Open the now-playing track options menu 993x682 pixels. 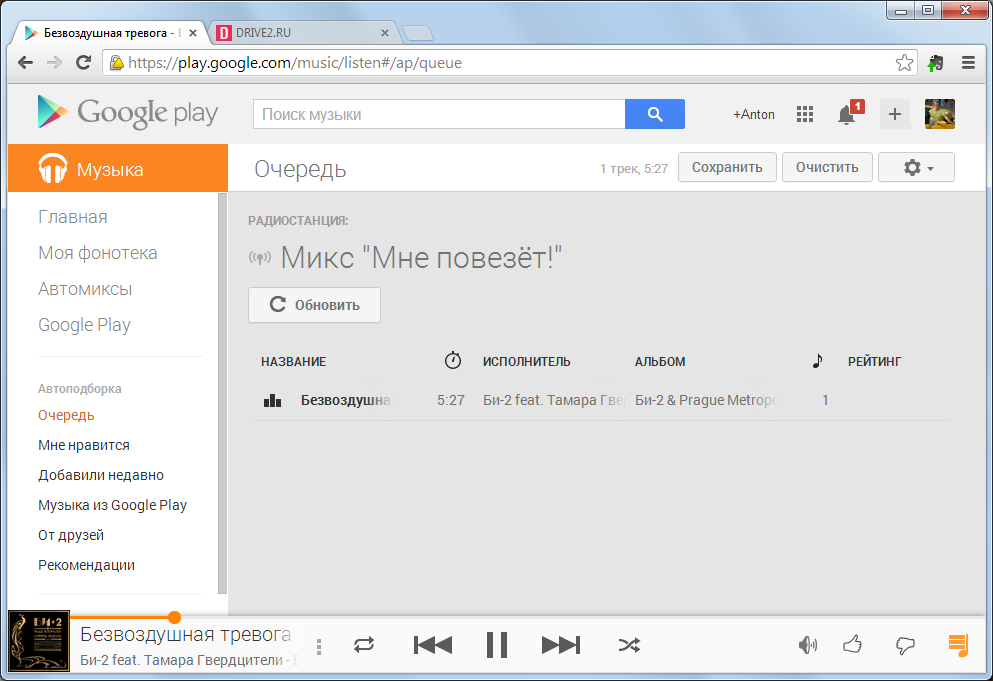pos(319,646)
